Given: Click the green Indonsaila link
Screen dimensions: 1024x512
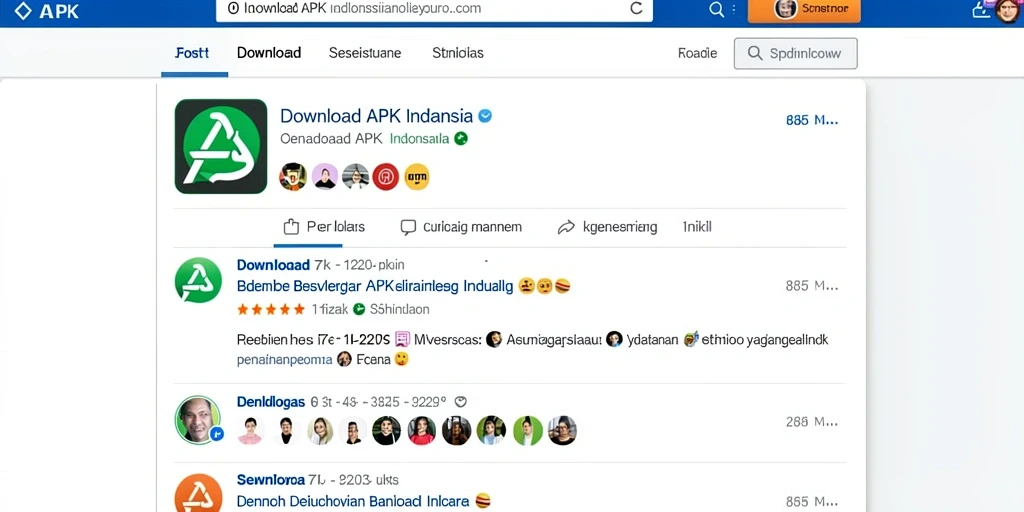Looking at the screenshot, I should click(419, 138).
